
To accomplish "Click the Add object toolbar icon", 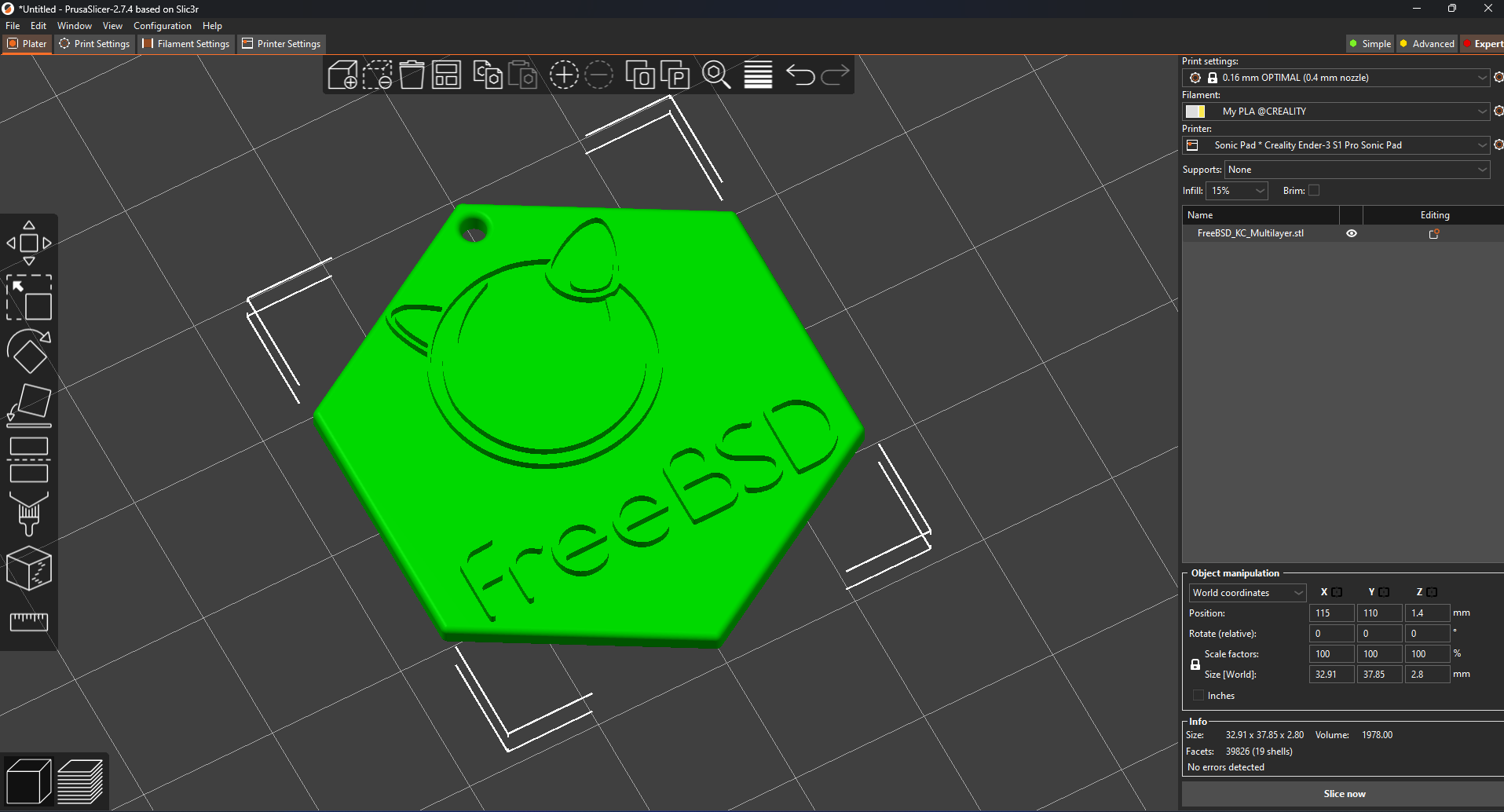I will 342,75.
